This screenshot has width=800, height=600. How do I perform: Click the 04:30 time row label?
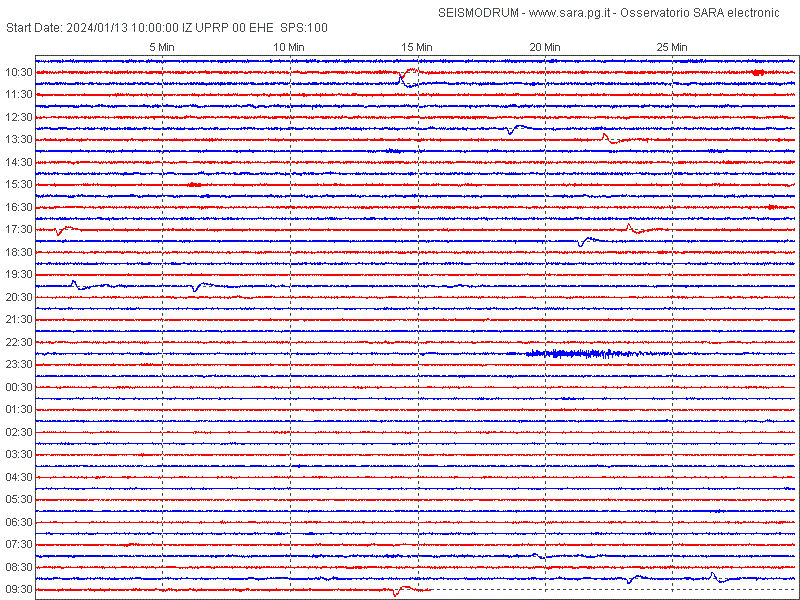point(19,477)
